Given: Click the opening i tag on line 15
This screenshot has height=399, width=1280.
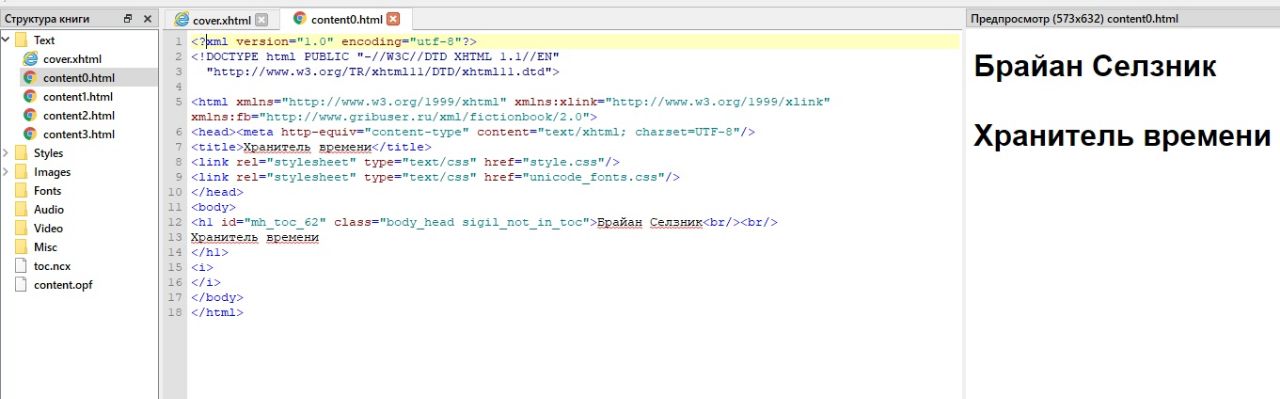Looking at the screenshot, I should (x=202, y=268).
